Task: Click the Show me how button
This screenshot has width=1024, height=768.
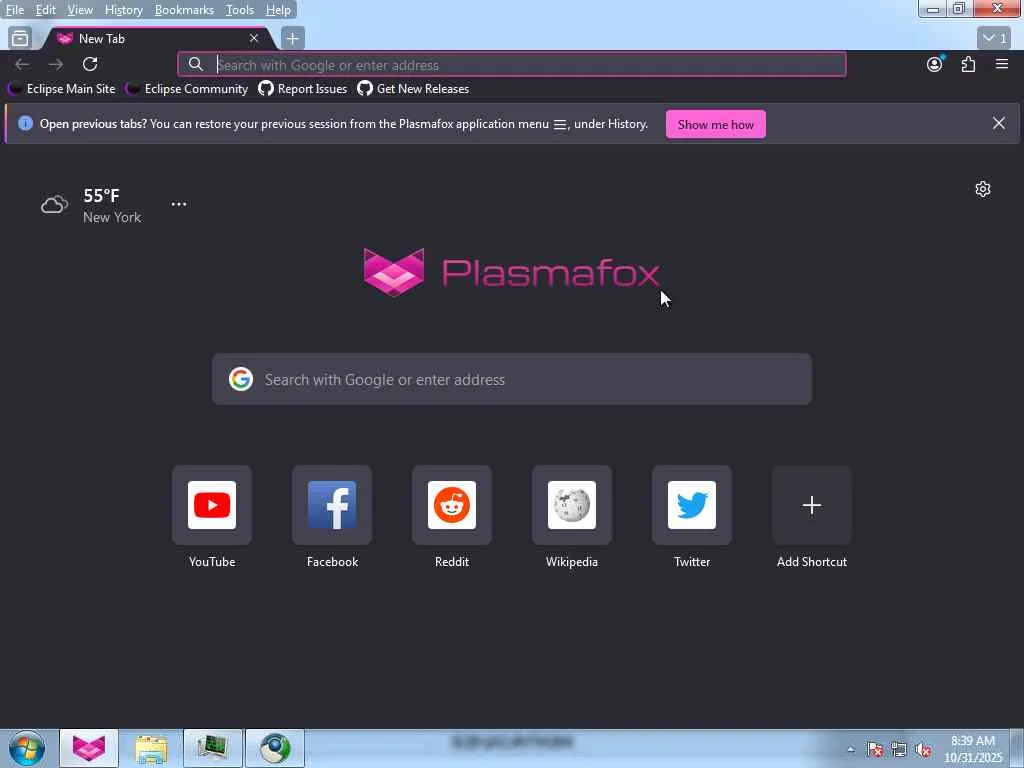Action: pyautogui.click(x=716, y=124)
